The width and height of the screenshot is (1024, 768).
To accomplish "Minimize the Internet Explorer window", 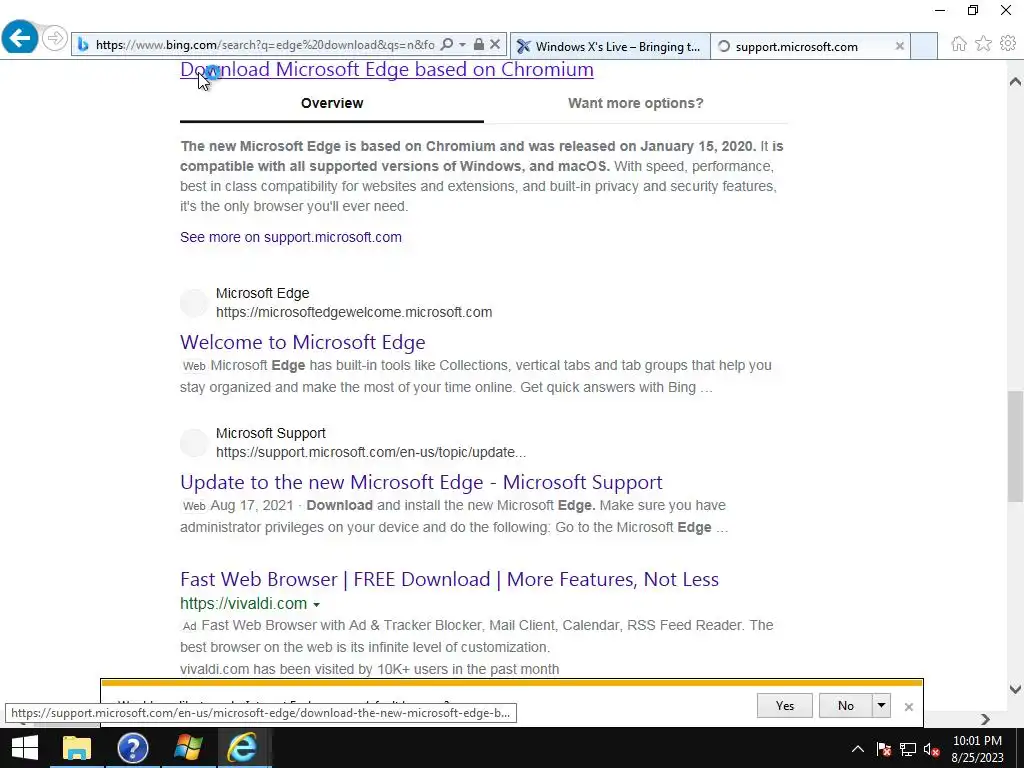I will pyautogui.click(x=940, y=10).
